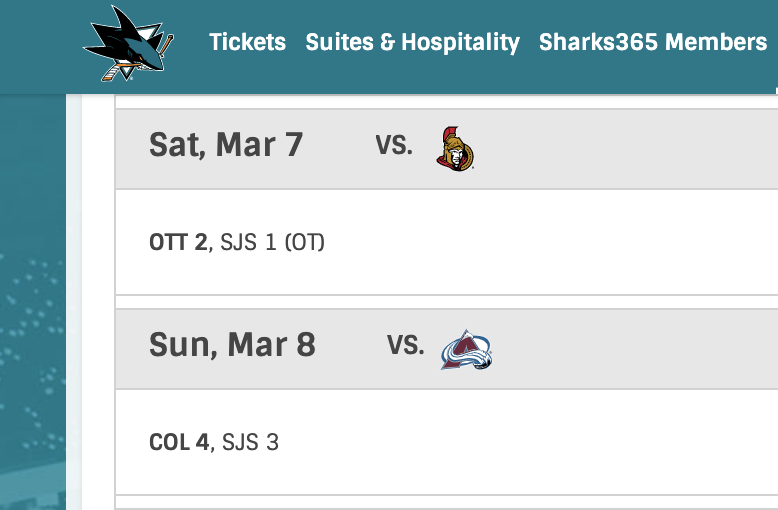Click the Ottawa Senators team logo
This screenshot has height=510, width=778.
point(455,149)
